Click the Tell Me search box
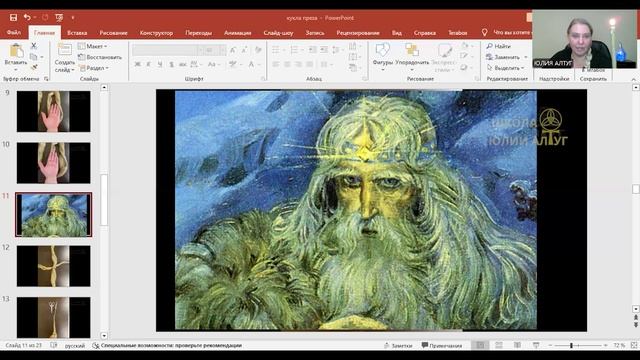640x360 pixels. pos(506,32)
